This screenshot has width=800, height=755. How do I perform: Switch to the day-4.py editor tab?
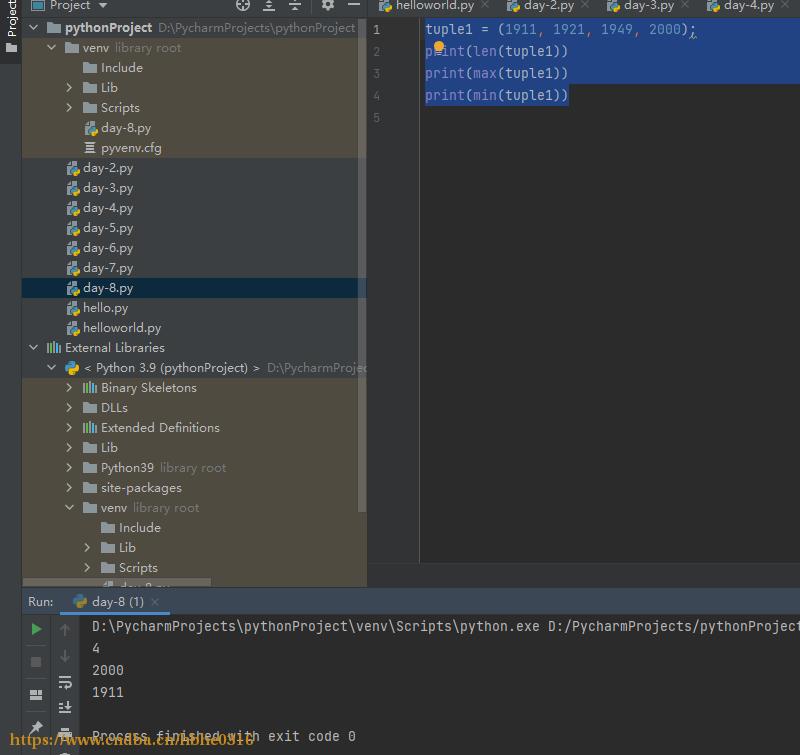pyautogui.click(x=748, y=6)
